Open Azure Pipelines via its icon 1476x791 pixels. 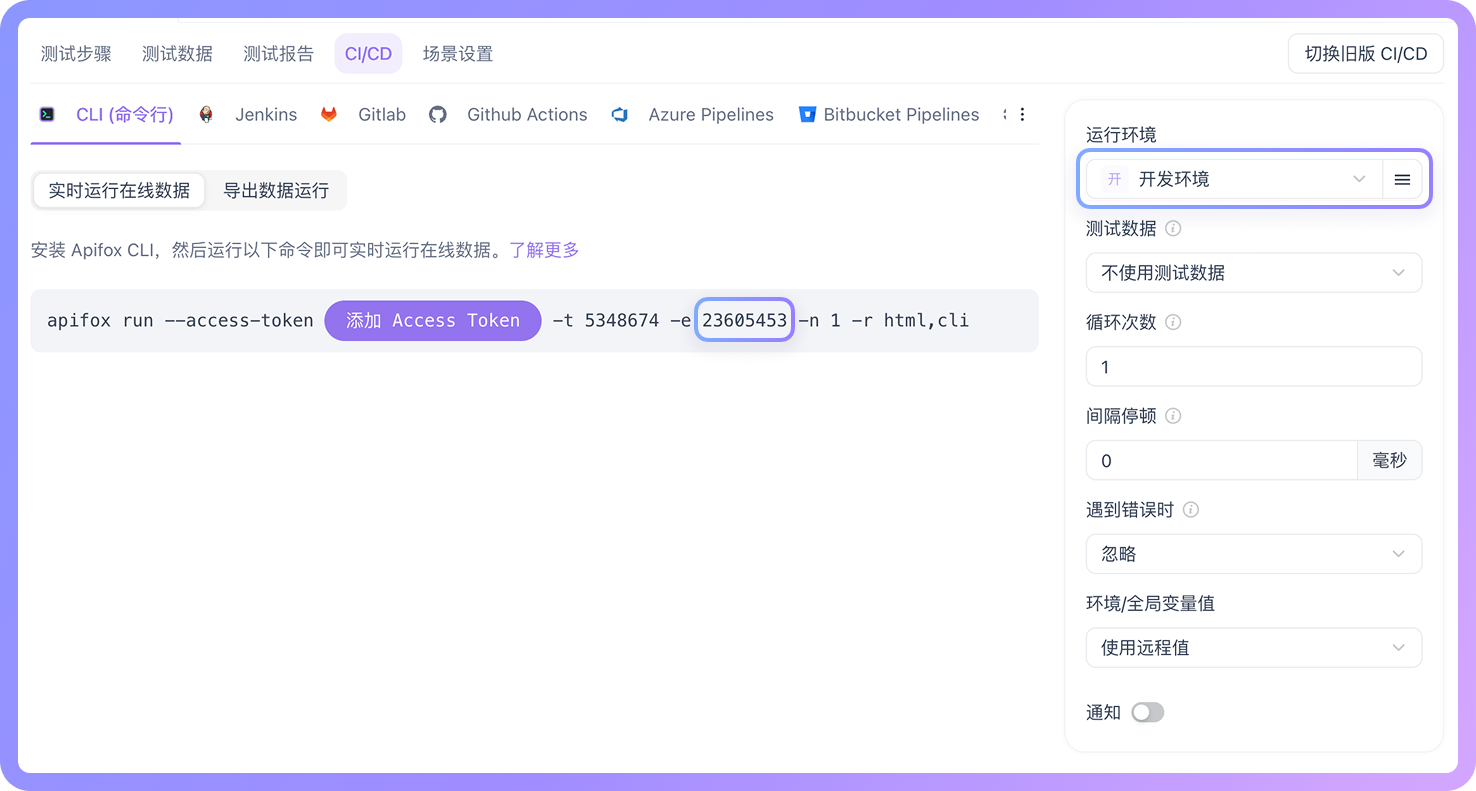(620, 114)
